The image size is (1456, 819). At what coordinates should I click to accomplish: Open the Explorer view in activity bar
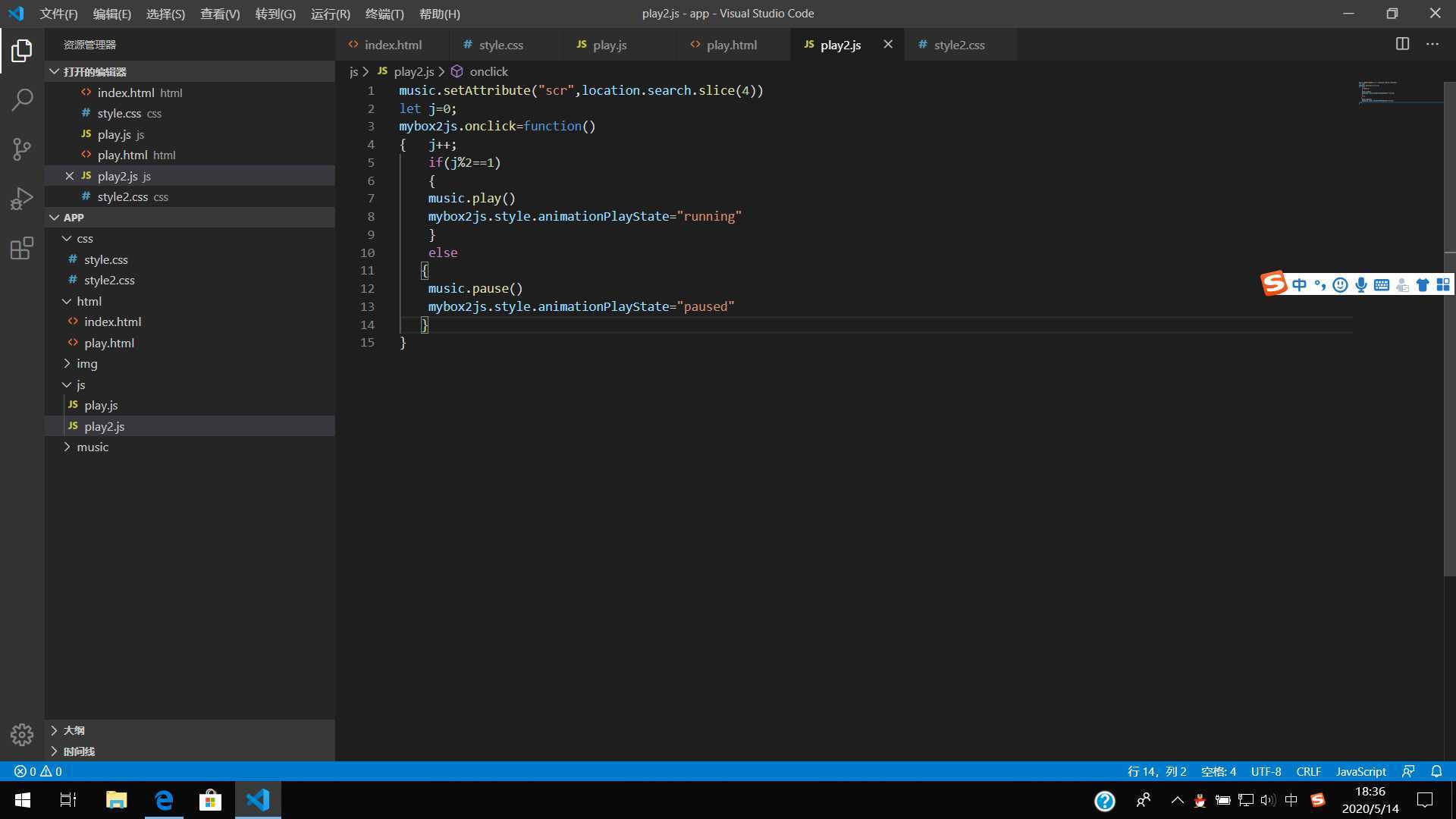[x=22, y=51]
